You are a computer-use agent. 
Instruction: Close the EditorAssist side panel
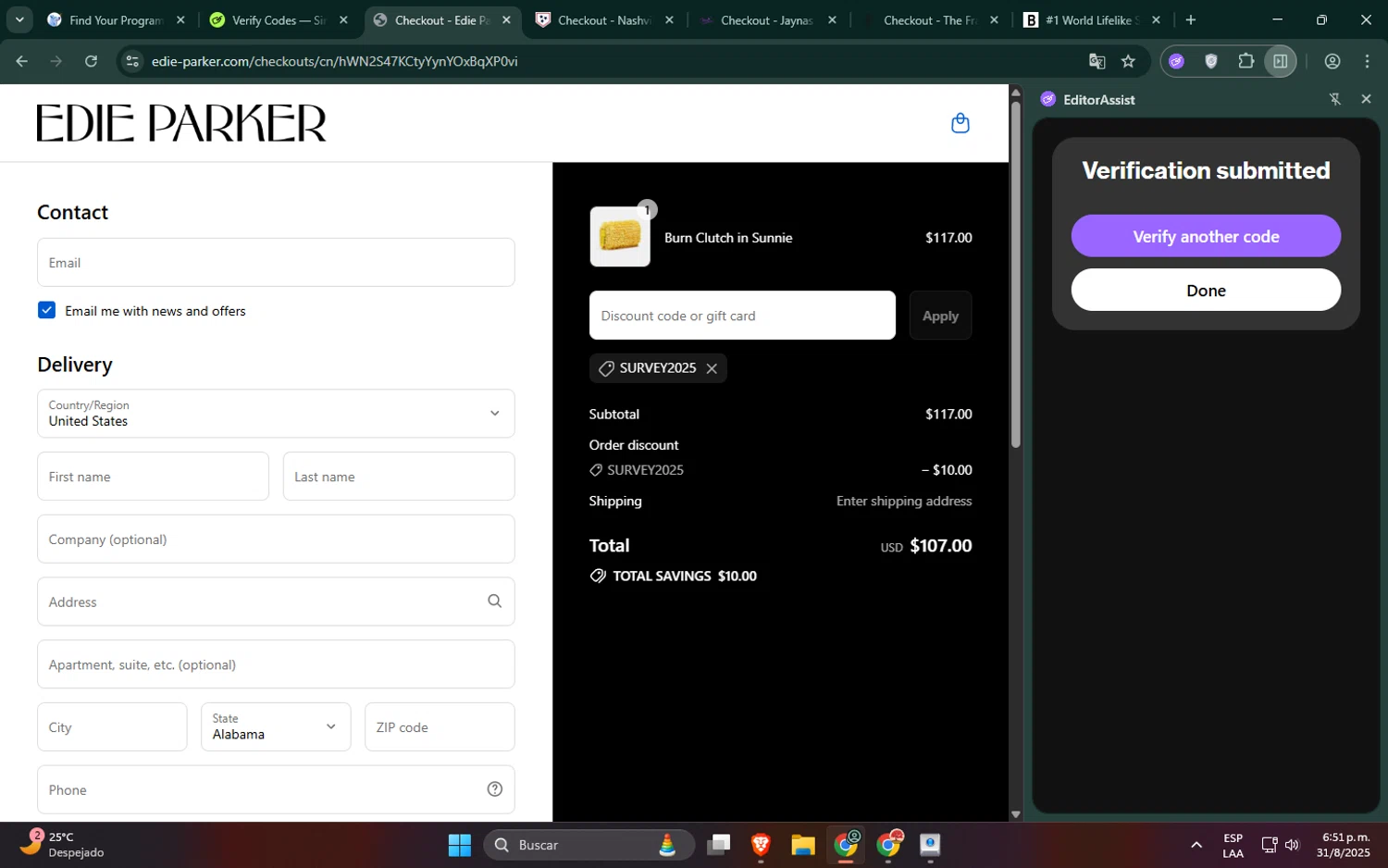click(1366, 99)
